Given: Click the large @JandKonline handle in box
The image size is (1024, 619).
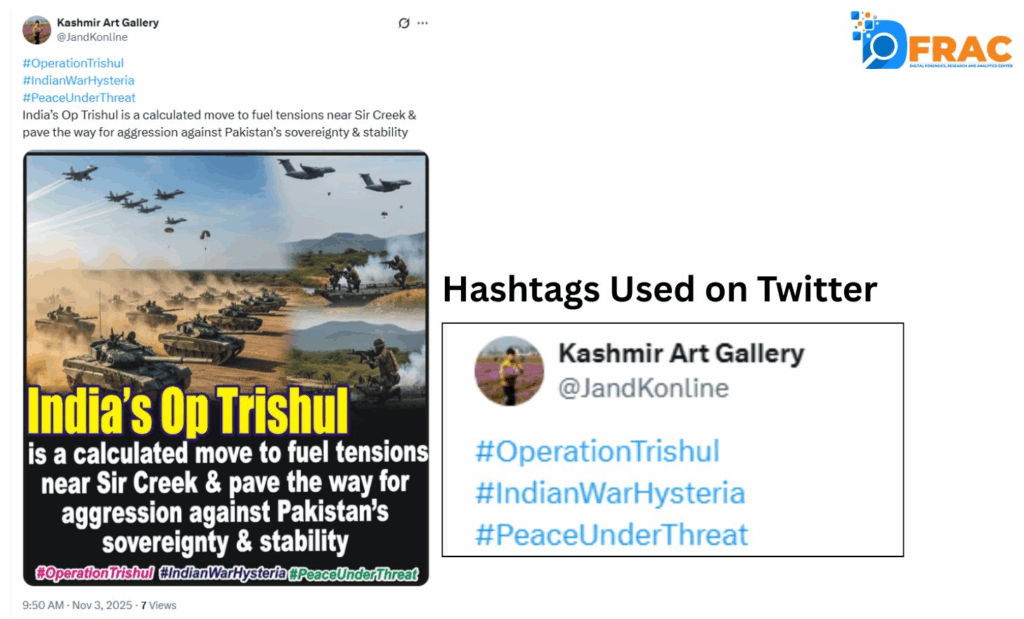Looking at the screenshot, I should 643,388.
